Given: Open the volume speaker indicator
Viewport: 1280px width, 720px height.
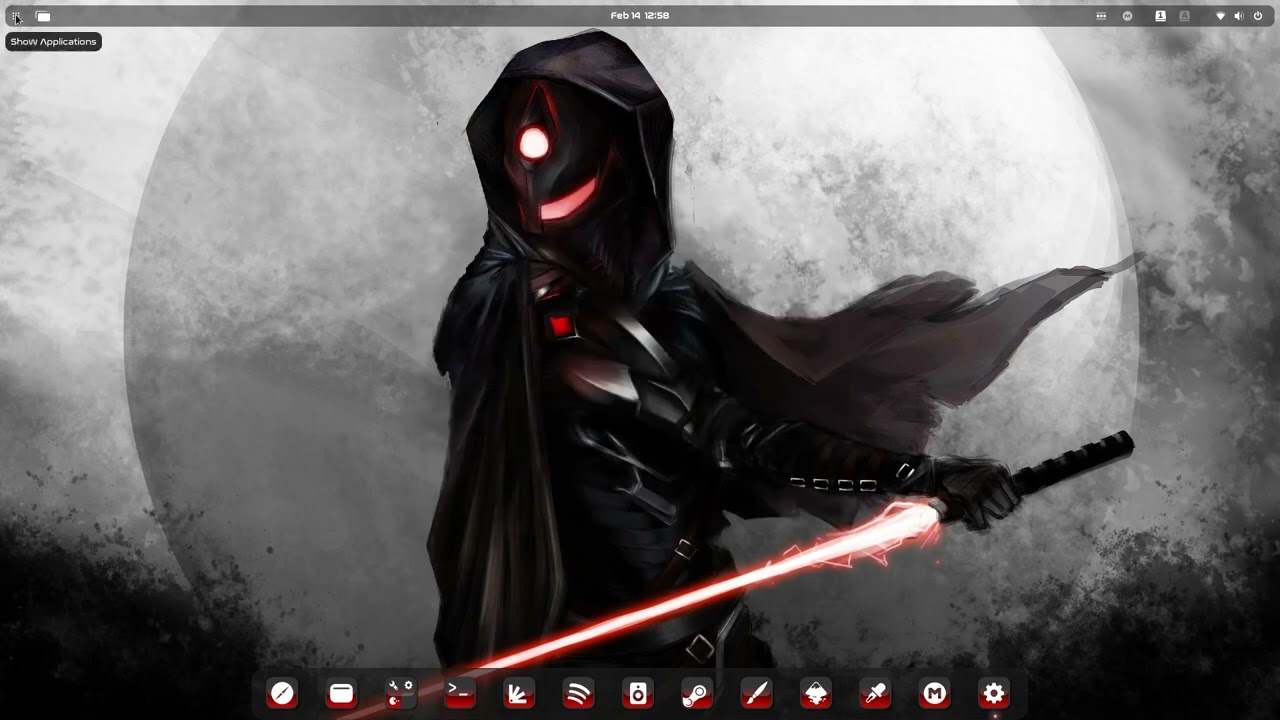Looking at the screenshot, I should (1239, 16).
